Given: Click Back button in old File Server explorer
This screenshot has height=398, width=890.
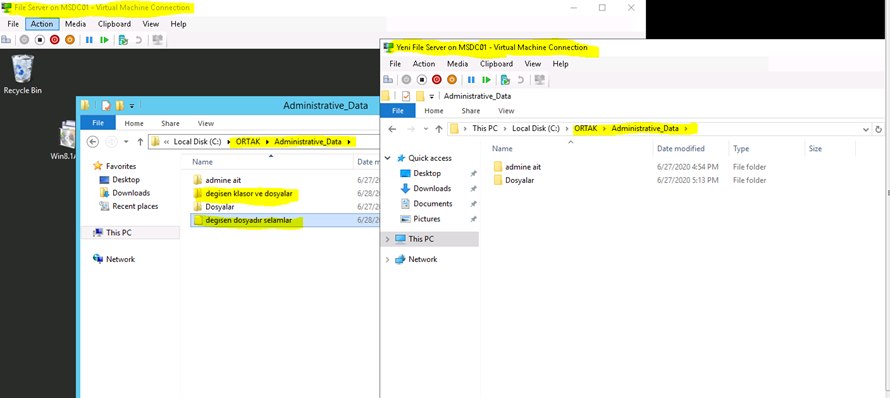Looking at the screenshot, I should coord(93,141).
